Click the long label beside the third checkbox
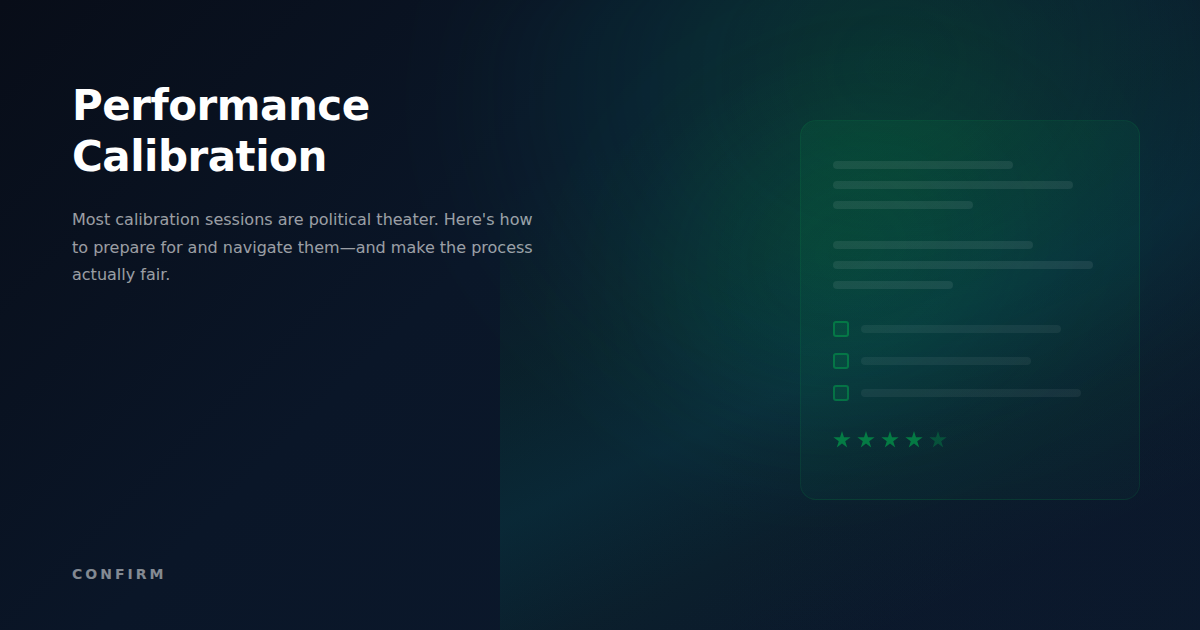Screen dimensions: 1200x630 (970, 392)
